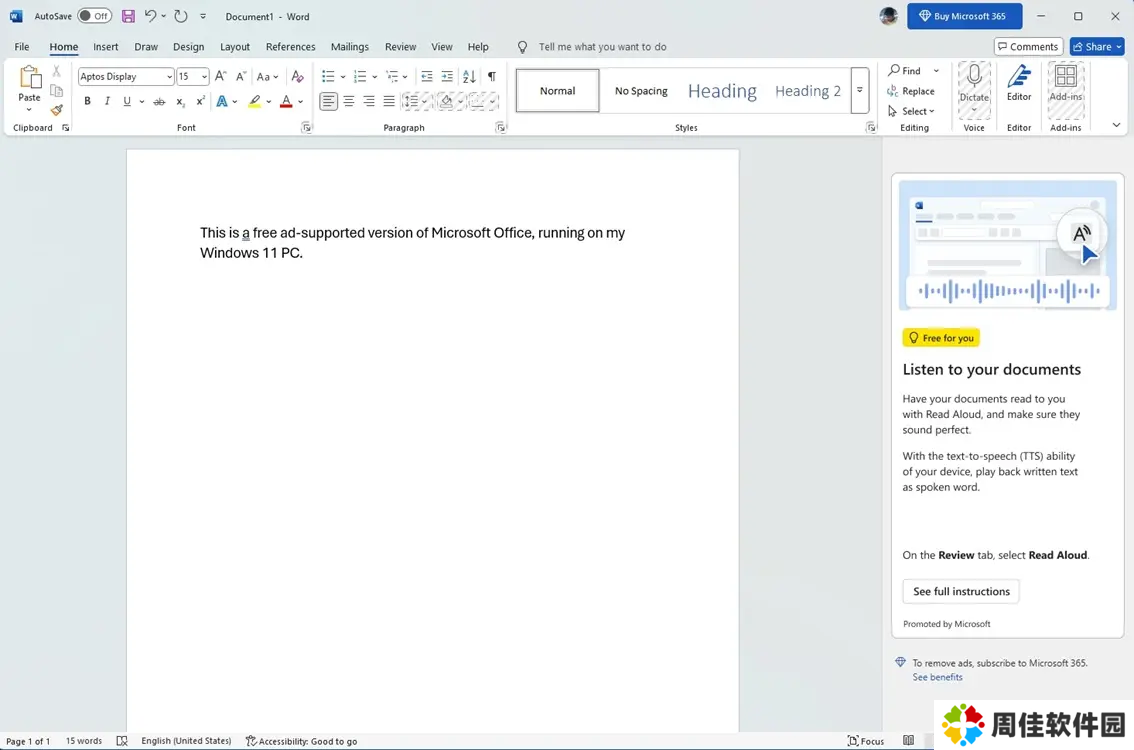Image resolution: width=1134 pixels, height=750 pixels.
Task: Click See full instructions button
Action: [x=961, y=591]
